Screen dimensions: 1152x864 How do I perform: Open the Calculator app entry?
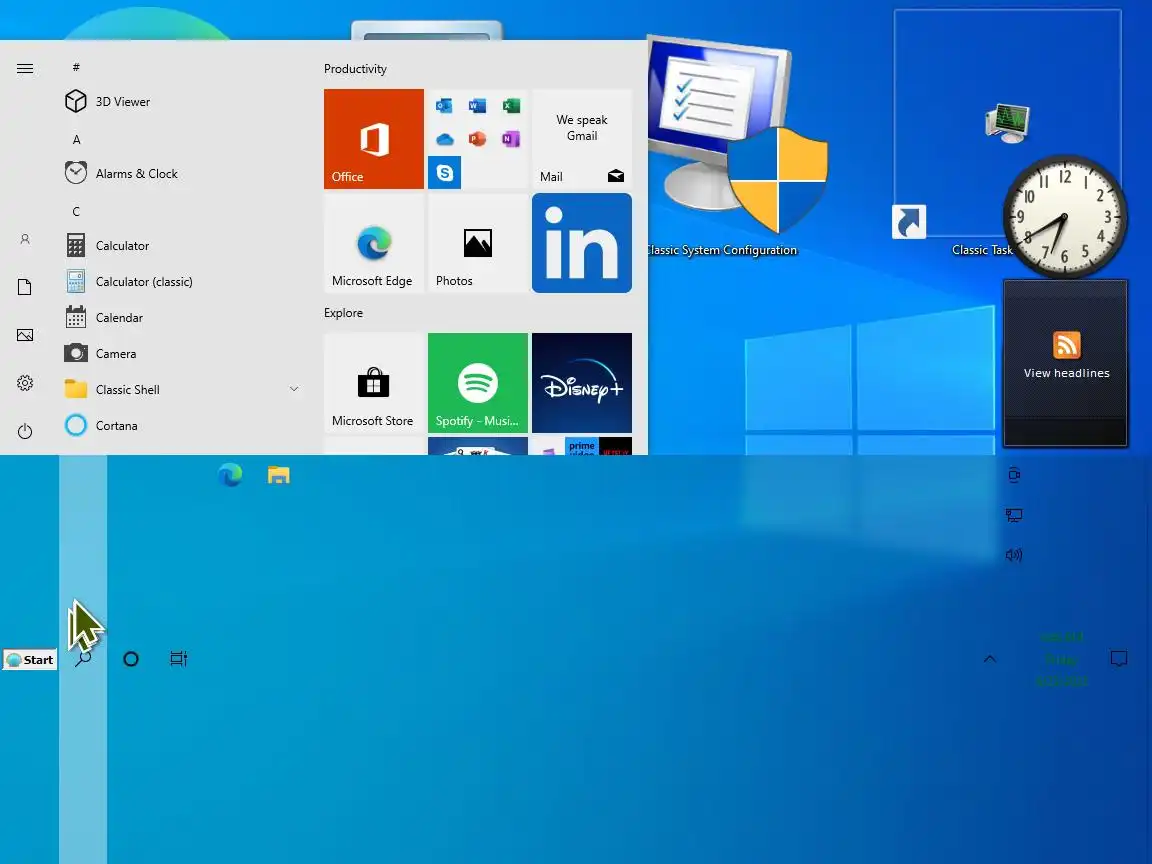[184, 245]
